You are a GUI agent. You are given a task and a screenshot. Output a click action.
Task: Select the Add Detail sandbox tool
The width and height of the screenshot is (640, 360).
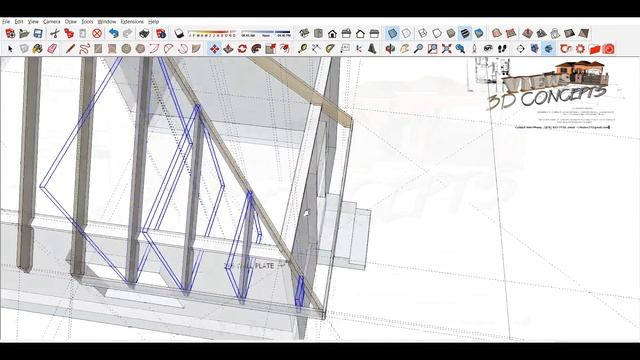(x=569, y=33)
